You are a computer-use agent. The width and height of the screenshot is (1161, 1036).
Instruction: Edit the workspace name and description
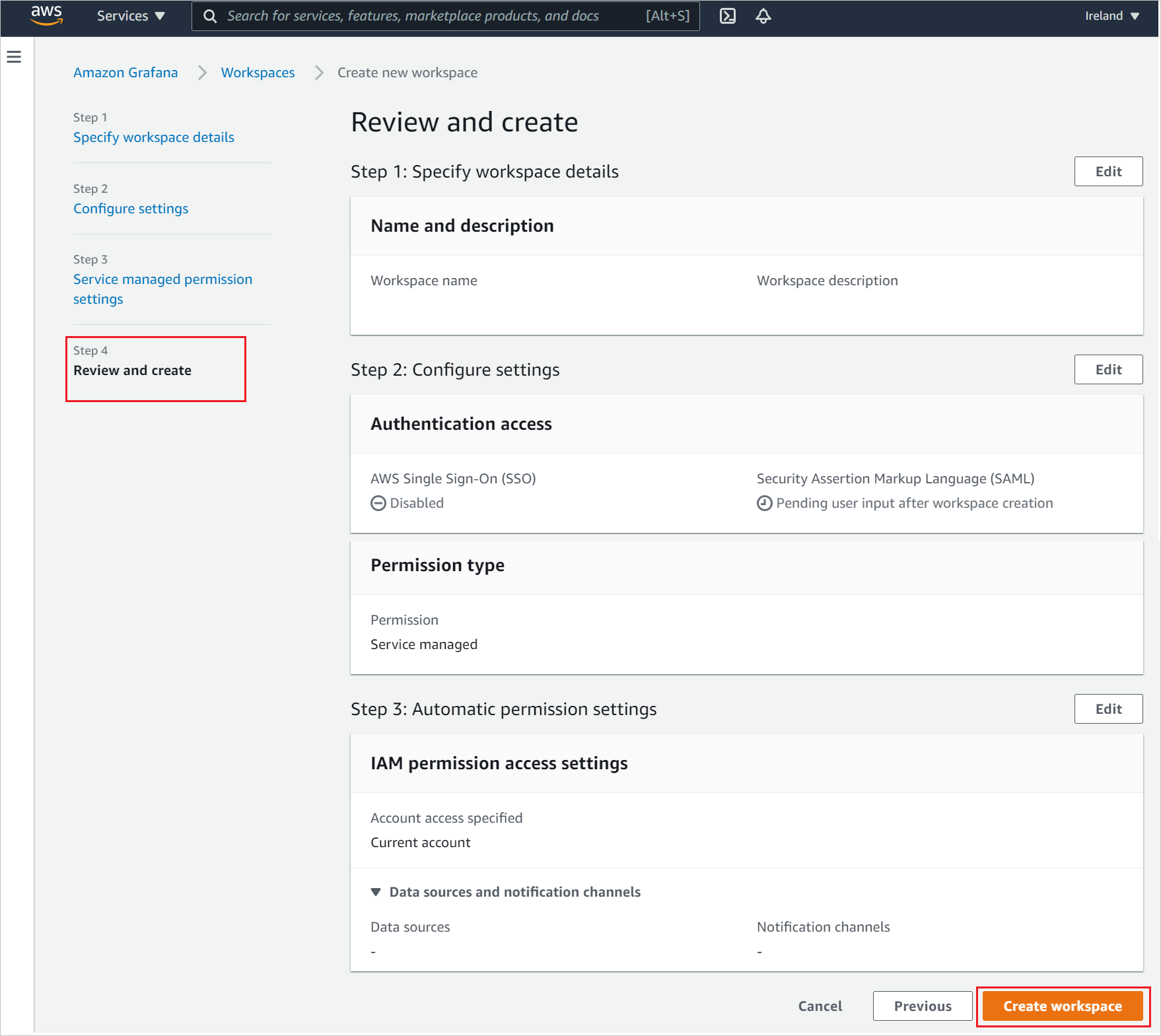pos(1108,171)
